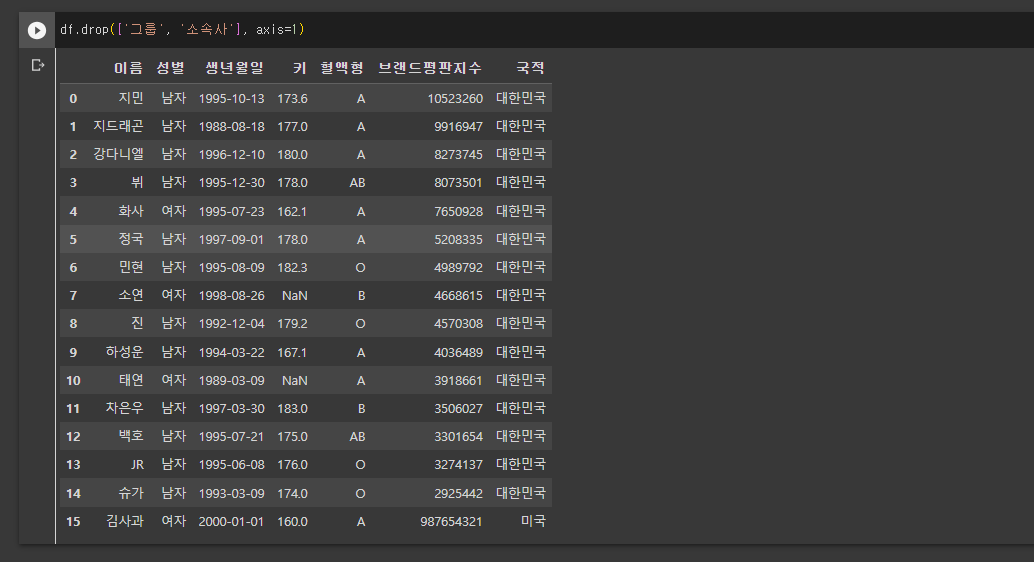
Task: Click brand index value 7650928
Action: pyautogui.click(x=458, y=211)
